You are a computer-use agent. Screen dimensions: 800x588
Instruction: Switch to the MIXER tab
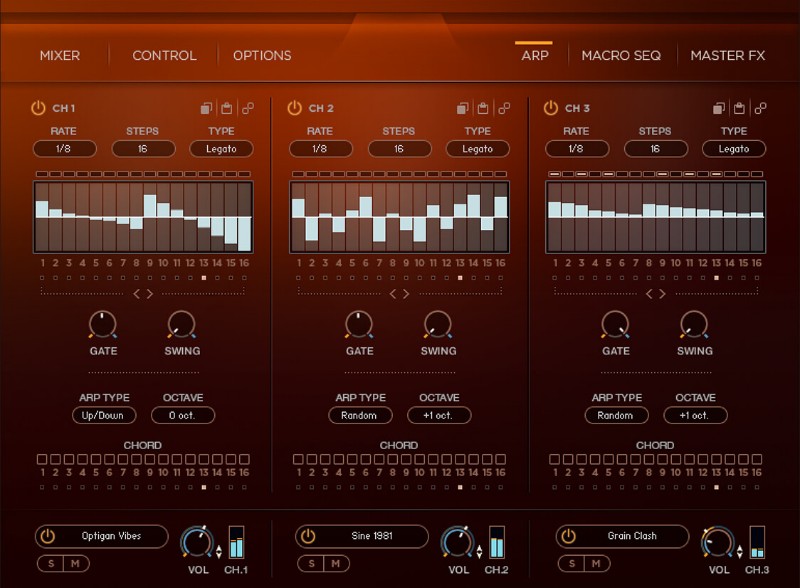59,56
